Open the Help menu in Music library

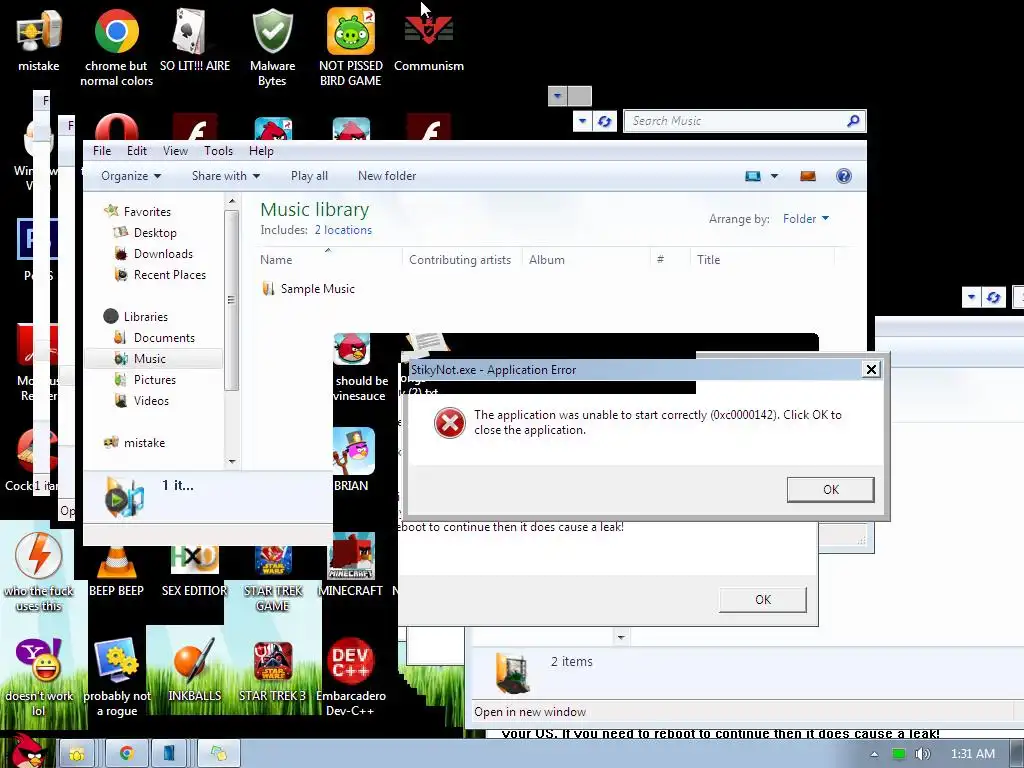[261, 151]
